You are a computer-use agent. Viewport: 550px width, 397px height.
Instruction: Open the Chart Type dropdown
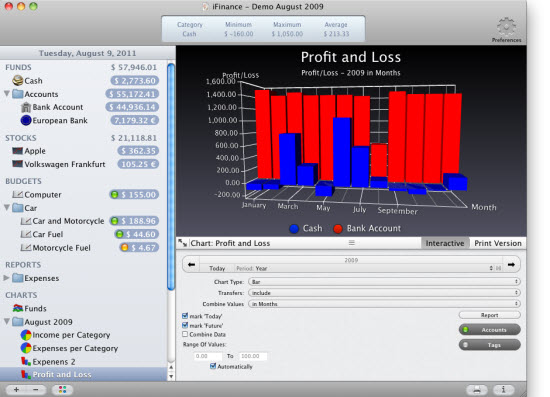tap(384, 282)
